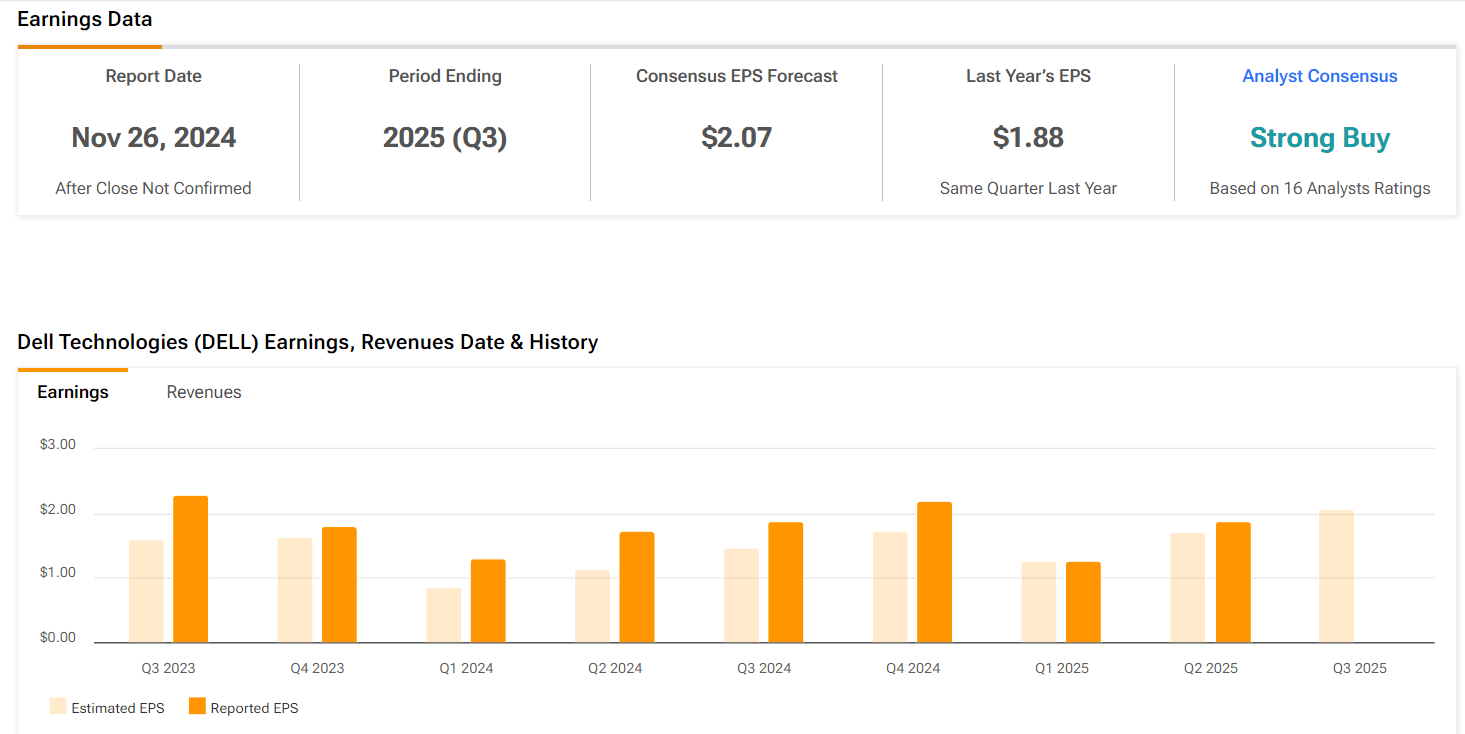This screenshot has height=734, width=1465.
Task: Click the Last Year's EPS label
Action: click(x=1028, y=76)
